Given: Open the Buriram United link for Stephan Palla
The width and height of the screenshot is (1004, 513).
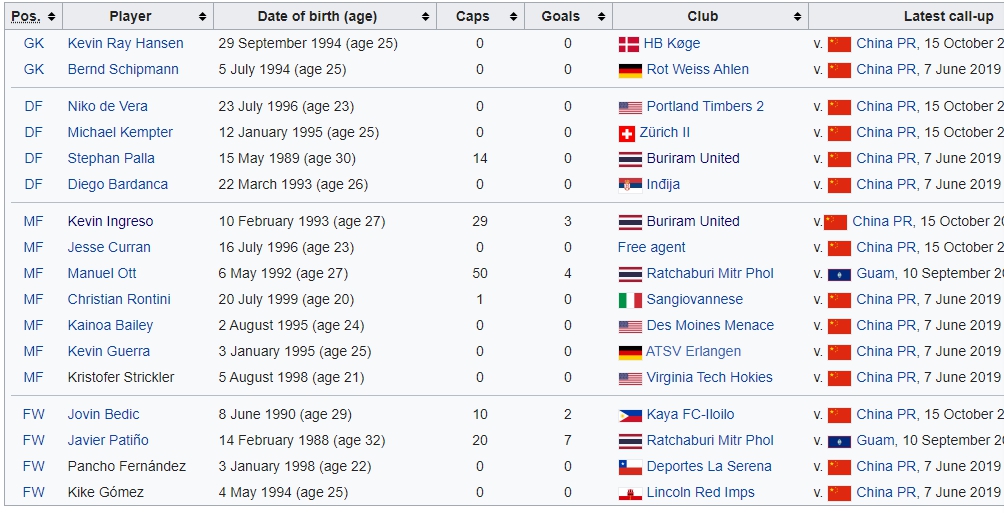Looking at the screenshot, I should pyautogui.click(x=693, y=159).
